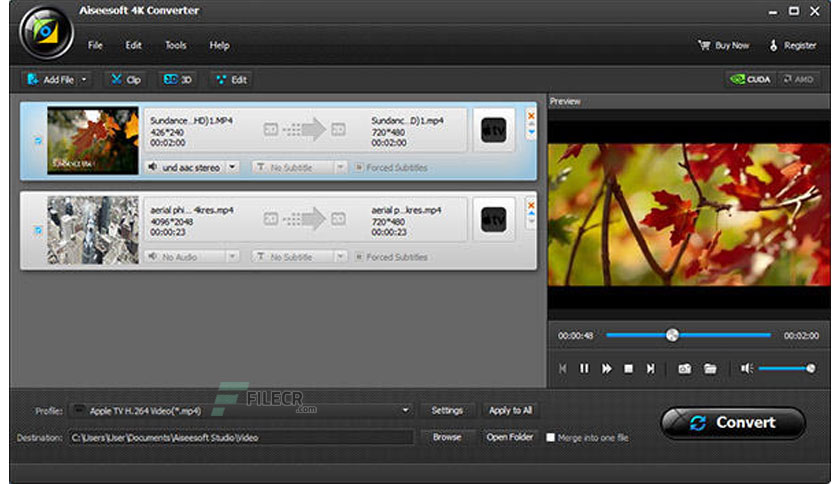This screenshot has height=484, width=836.
Task: Select the Sundance video thumbnail
Action: (93, 141)
